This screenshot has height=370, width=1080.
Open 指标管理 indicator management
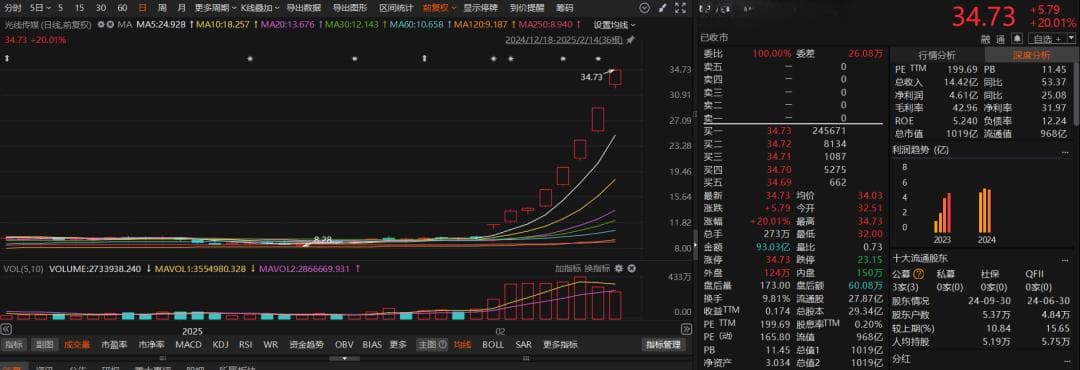coord(663,345)
